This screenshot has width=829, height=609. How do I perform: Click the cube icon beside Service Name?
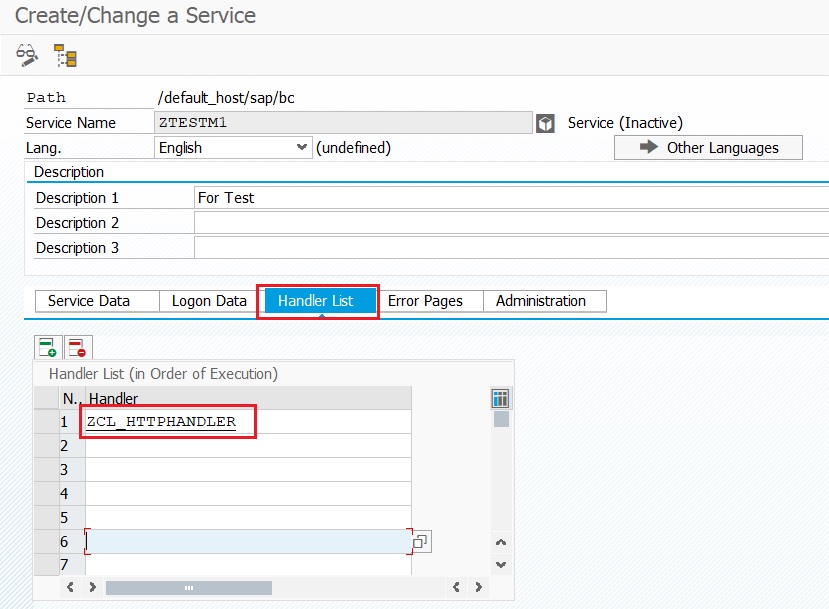tap(545, 123)
